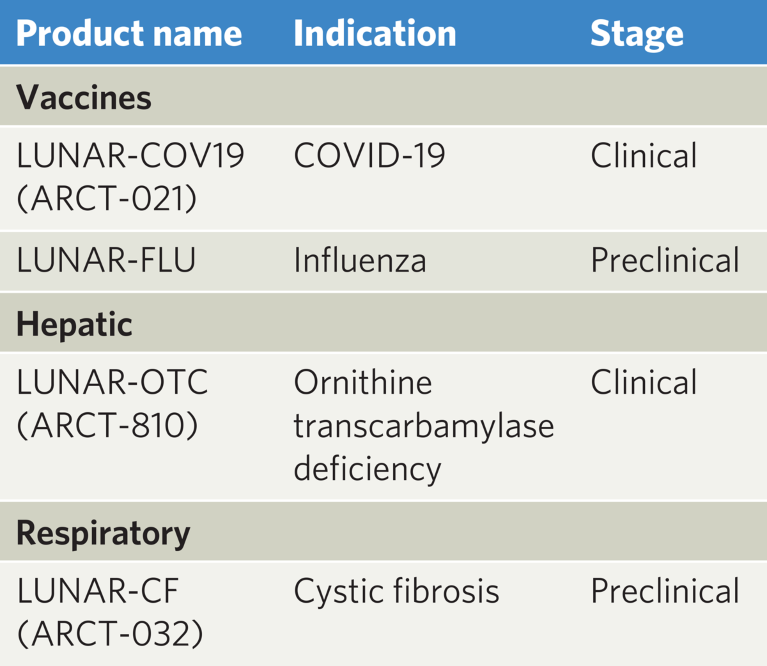This screenshot has width=767, height=666.
Task: Select the ARCT-810 code text
Action: [x=107, y=424]
